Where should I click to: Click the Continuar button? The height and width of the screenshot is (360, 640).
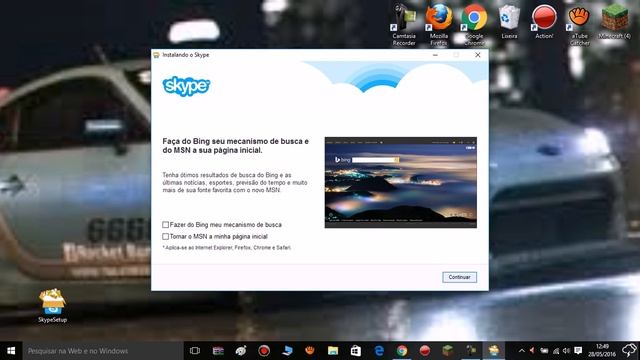(x=459, y=277)
